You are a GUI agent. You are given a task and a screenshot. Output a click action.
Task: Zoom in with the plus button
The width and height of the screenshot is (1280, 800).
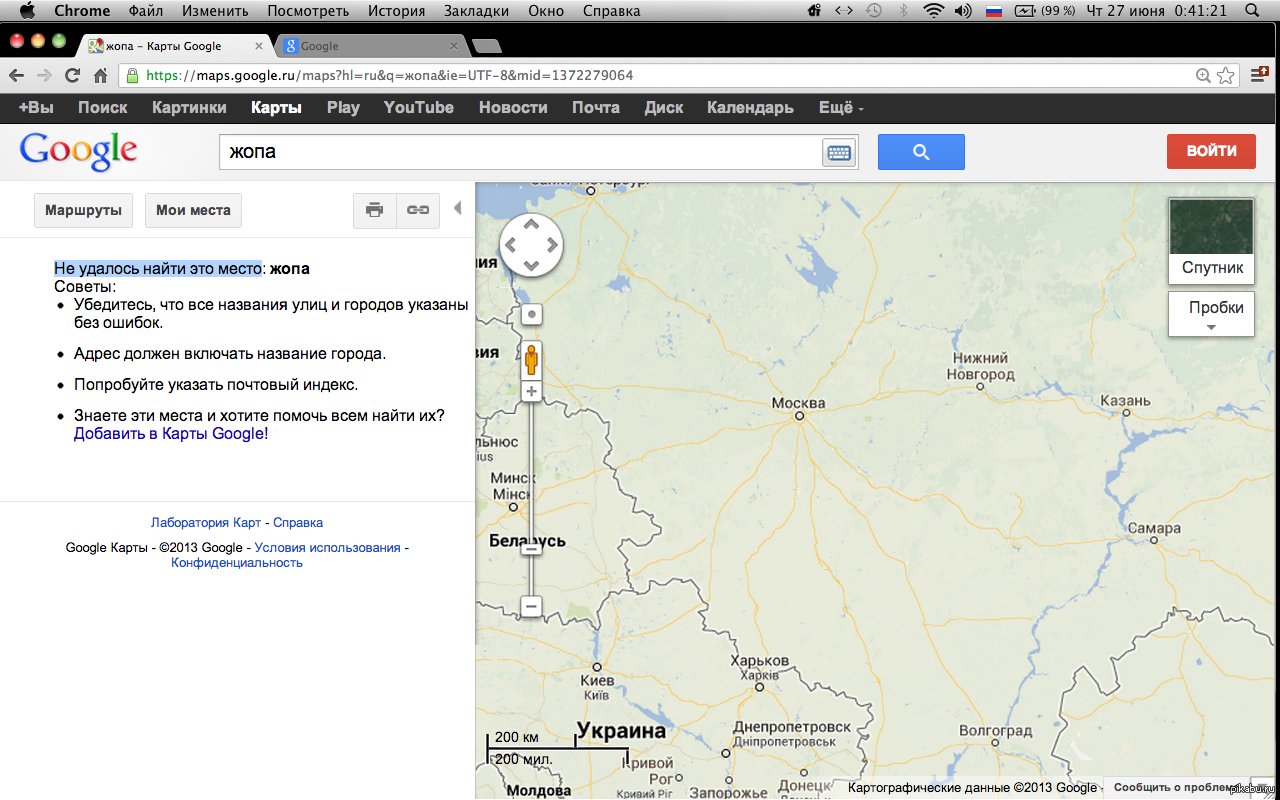point(532,391)
